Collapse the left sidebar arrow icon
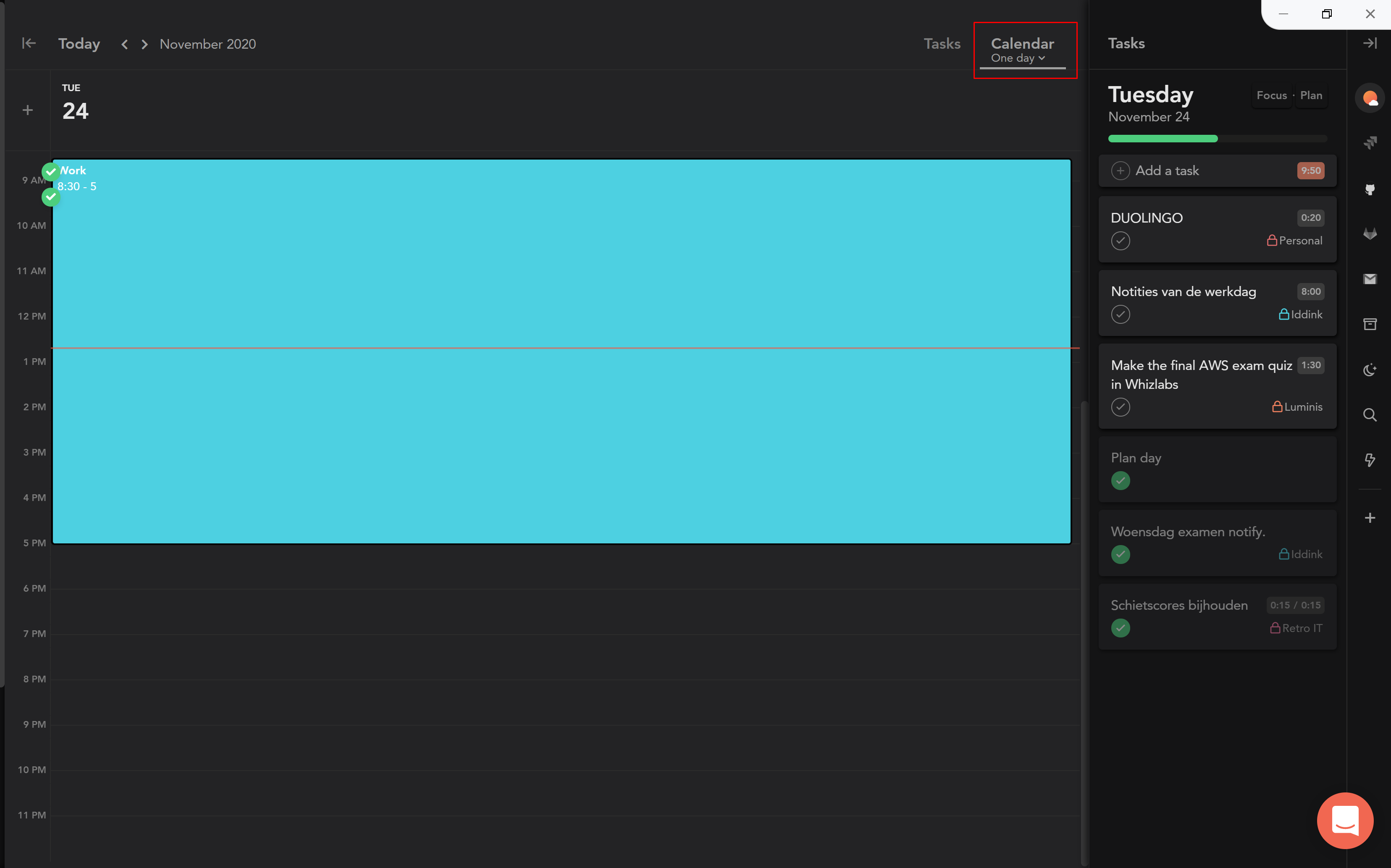 pyautogui.click(x=29, y=43)
